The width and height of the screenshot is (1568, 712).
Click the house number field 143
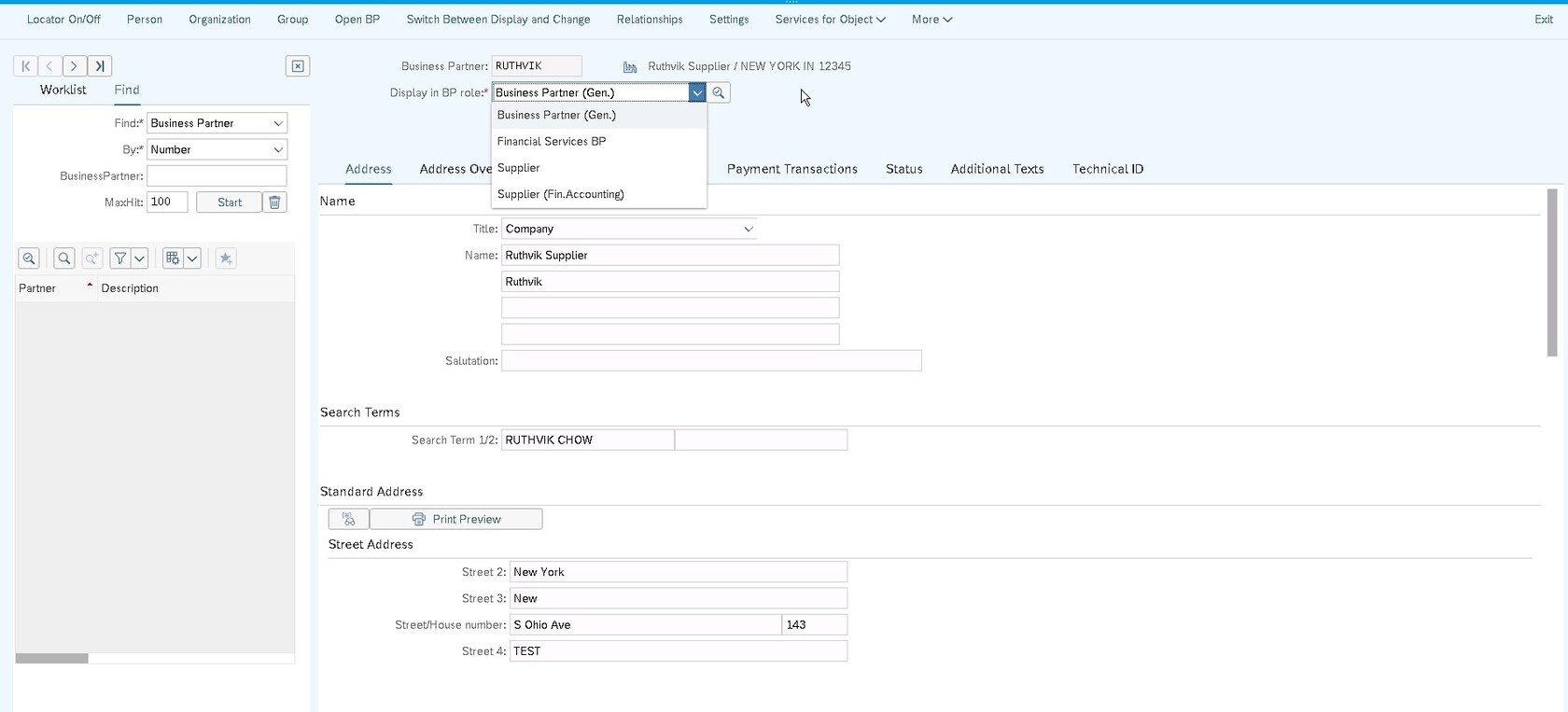(815, 625)
